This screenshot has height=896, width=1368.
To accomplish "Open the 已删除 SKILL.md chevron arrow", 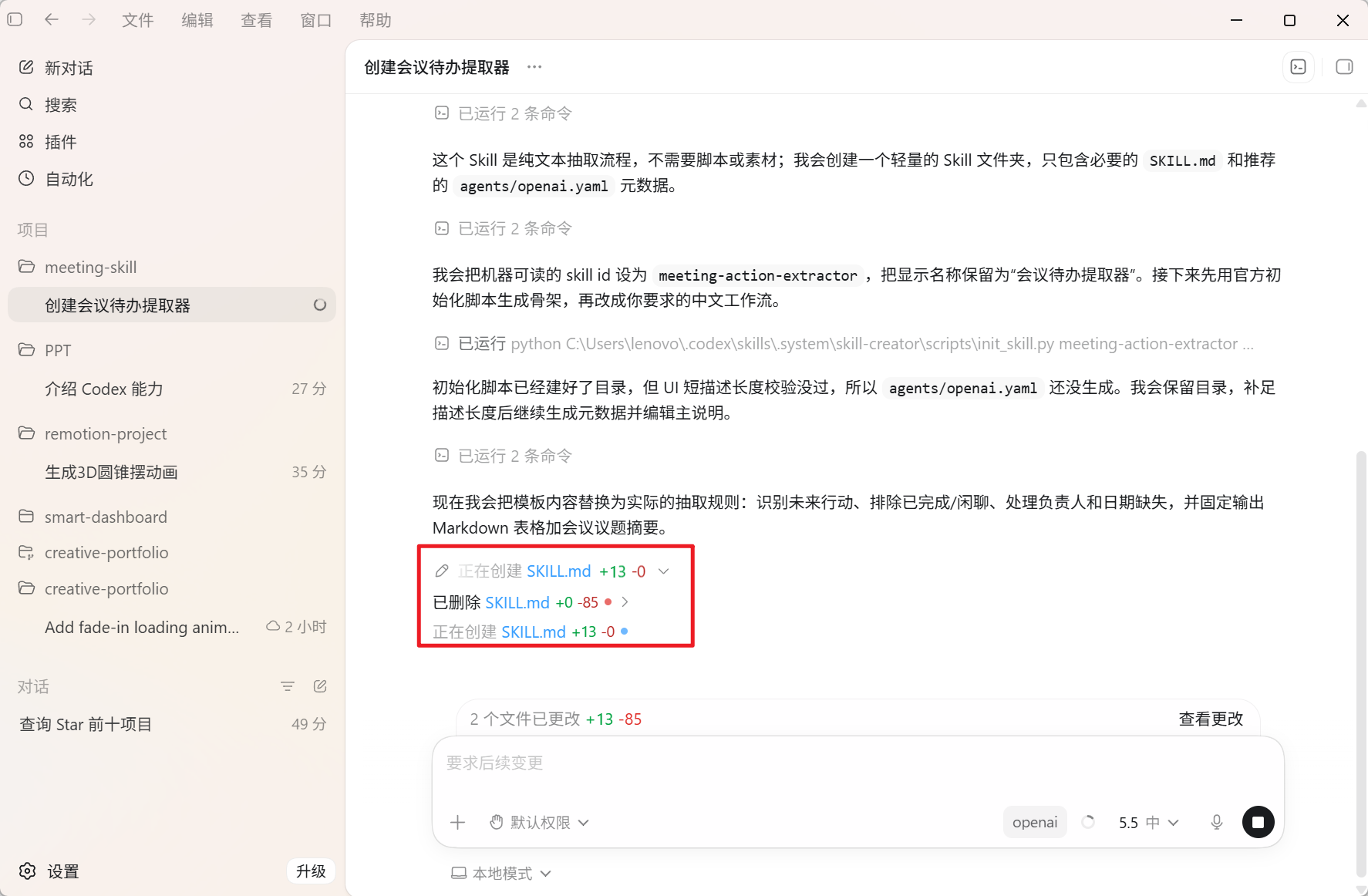I will [625, 602].
